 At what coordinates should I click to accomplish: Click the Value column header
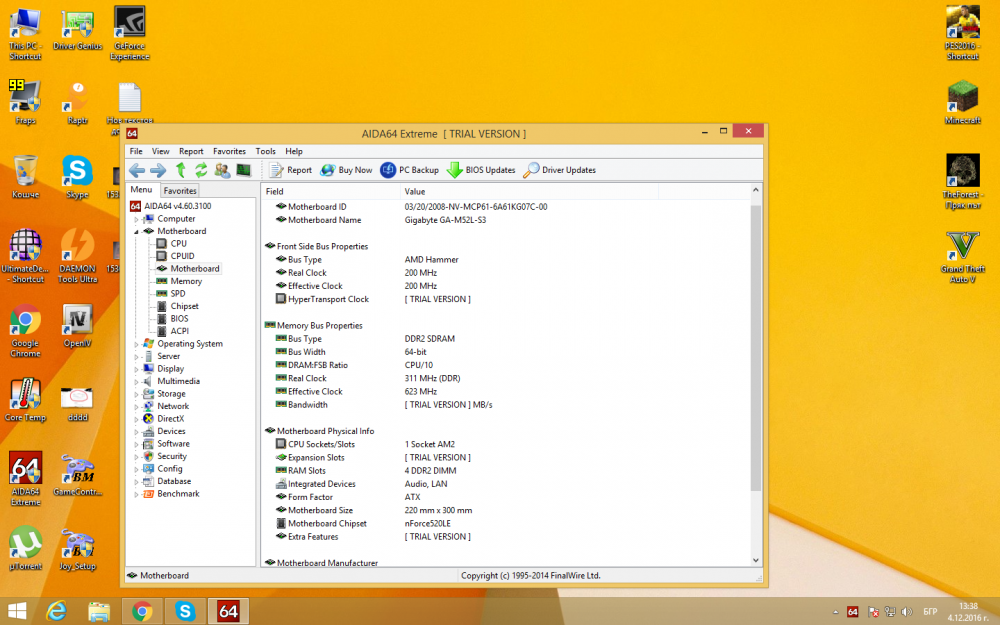click(529, 191)
